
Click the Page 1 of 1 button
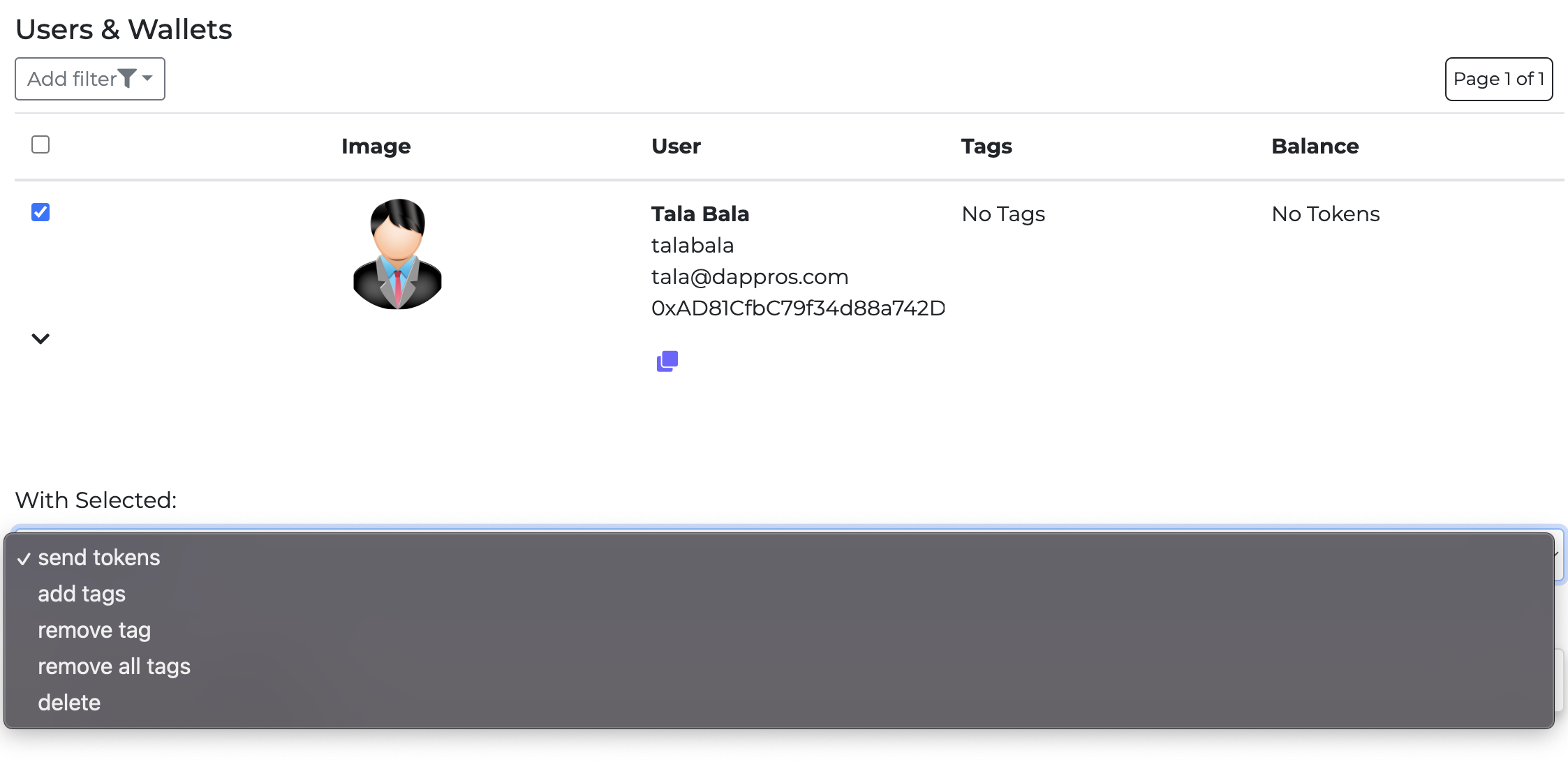[x=1498, y=79]
